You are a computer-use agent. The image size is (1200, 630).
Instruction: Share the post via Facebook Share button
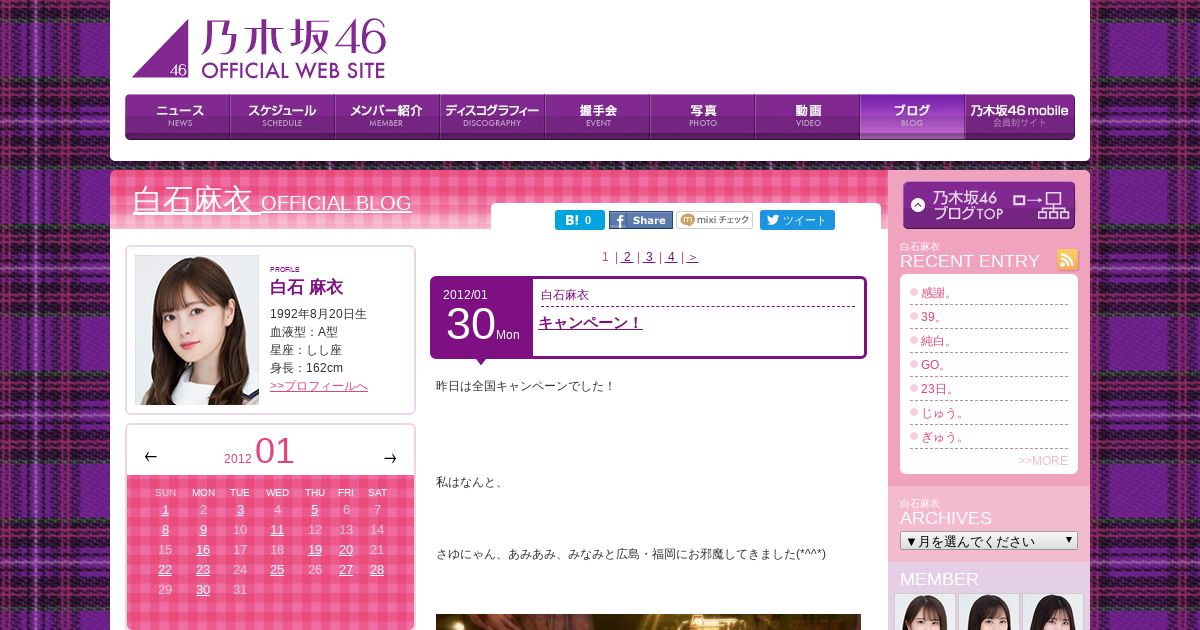click(x=641, y=220)
